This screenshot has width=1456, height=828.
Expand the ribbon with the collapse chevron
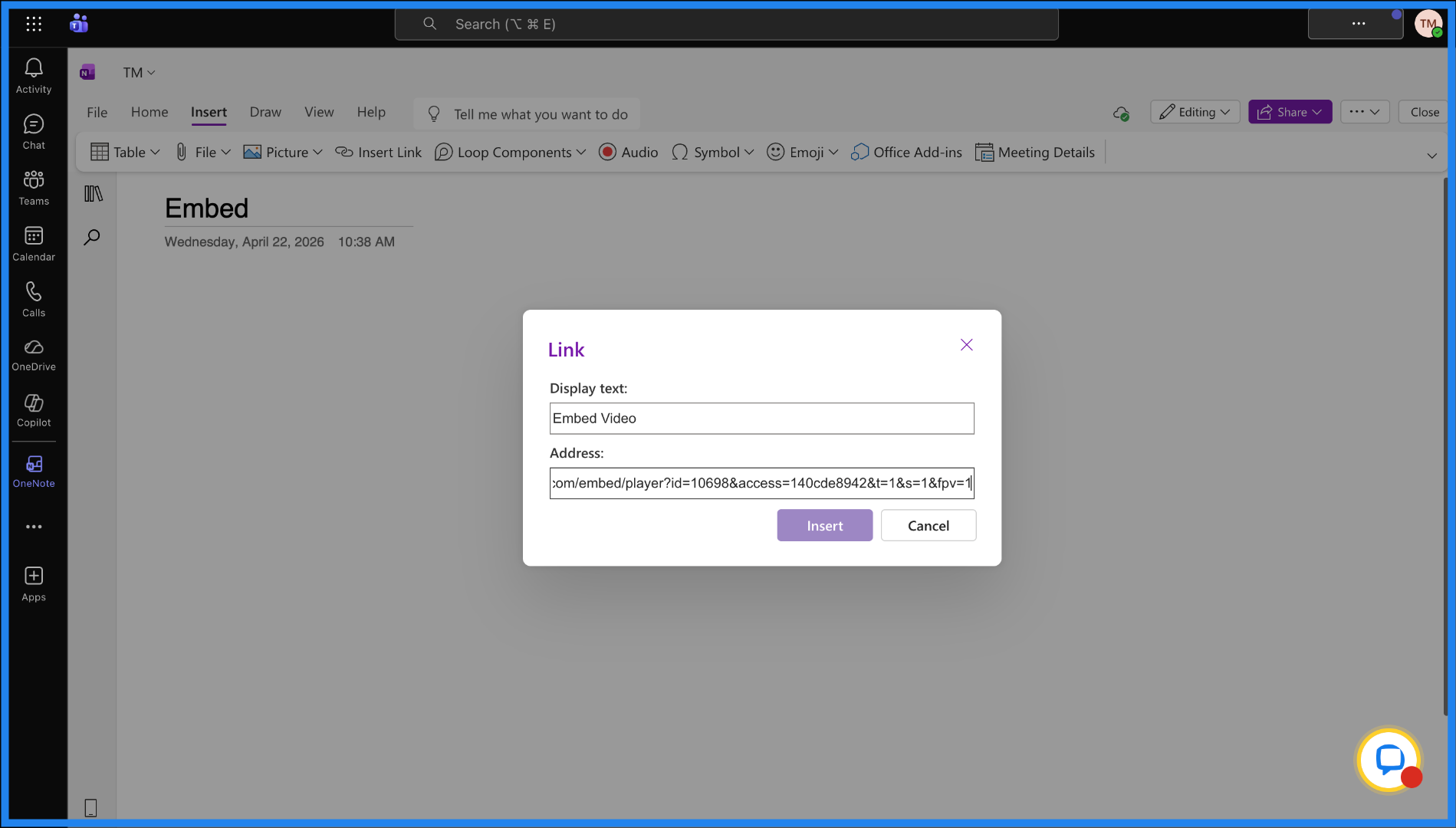coord(1431,156)
